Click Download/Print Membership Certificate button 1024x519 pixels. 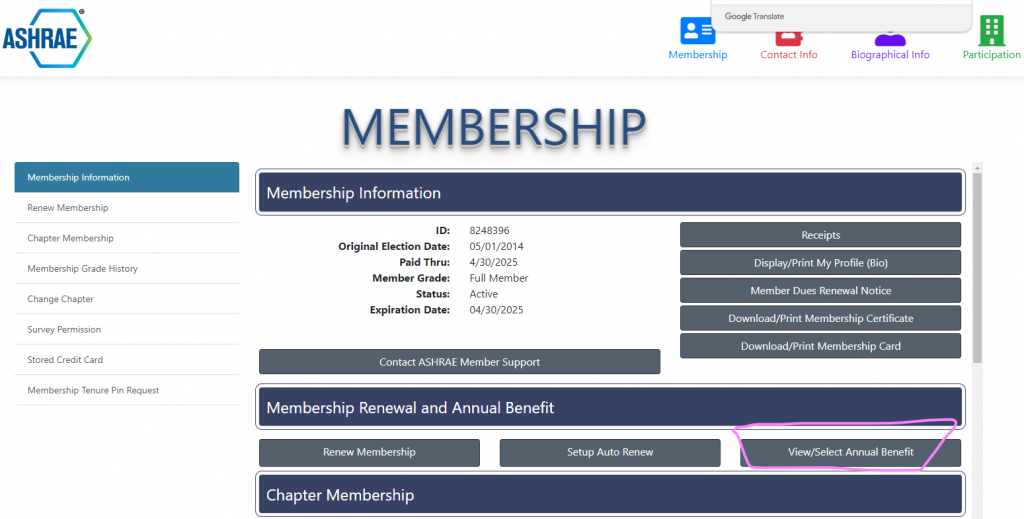click(820, 319)
